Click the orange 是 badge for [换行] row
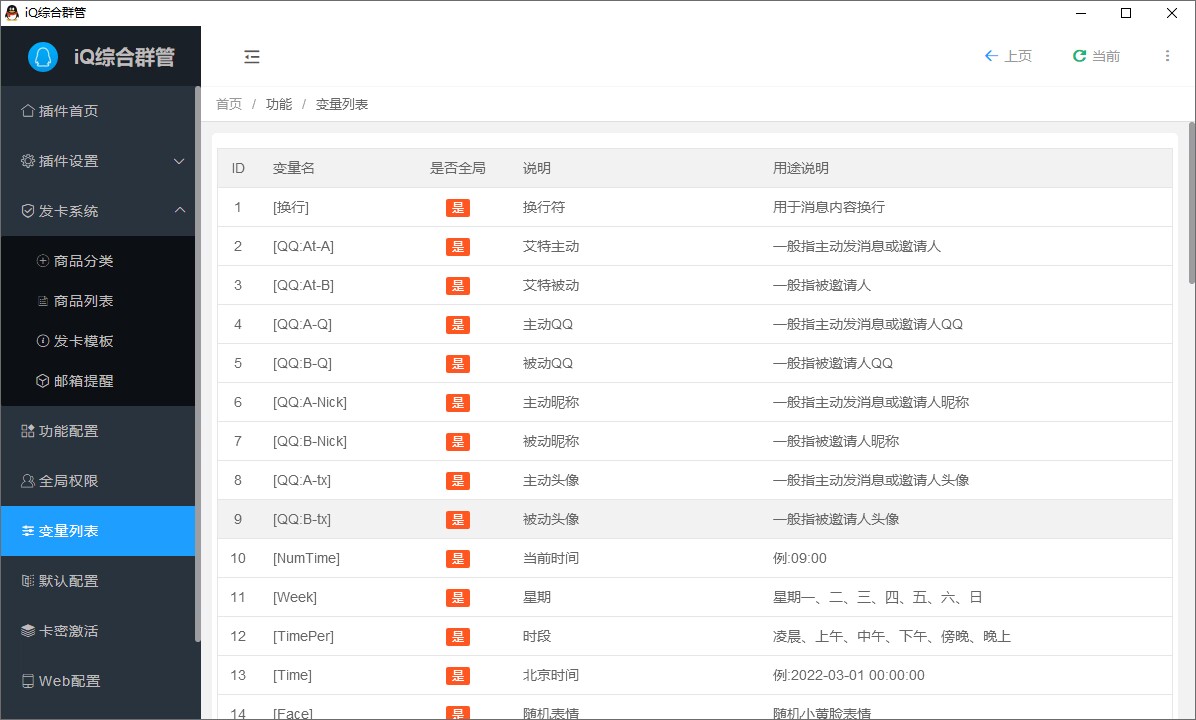The width and height of the screenshot is (1196, 720). pyautogui.click(x=458, y=208)
